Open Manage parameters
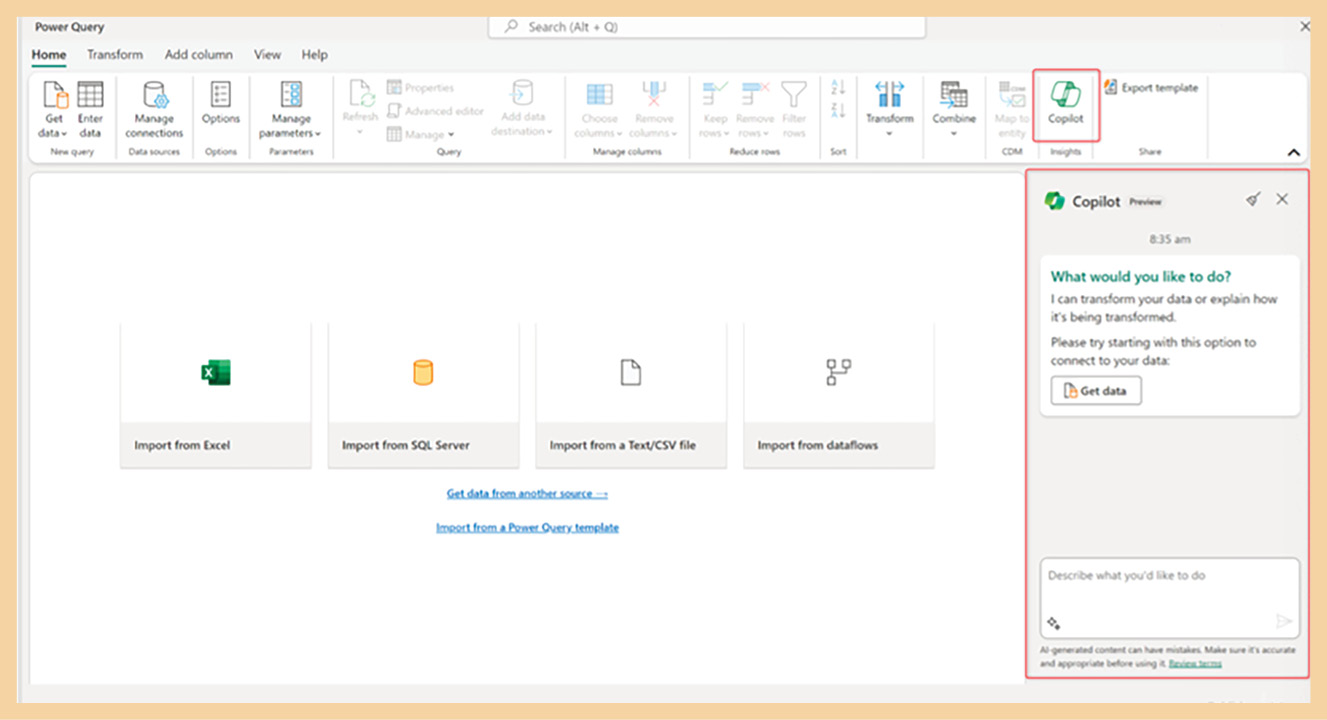This screenshot has width=1327, height=720. tap(291, 110)
